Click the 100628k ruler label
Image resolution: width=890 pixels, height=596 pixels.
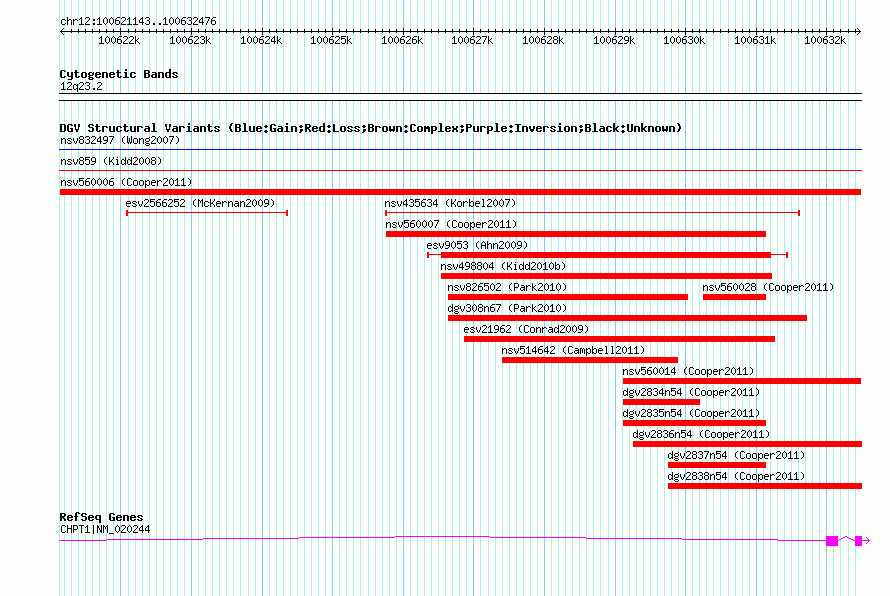(x=543, y=40)
